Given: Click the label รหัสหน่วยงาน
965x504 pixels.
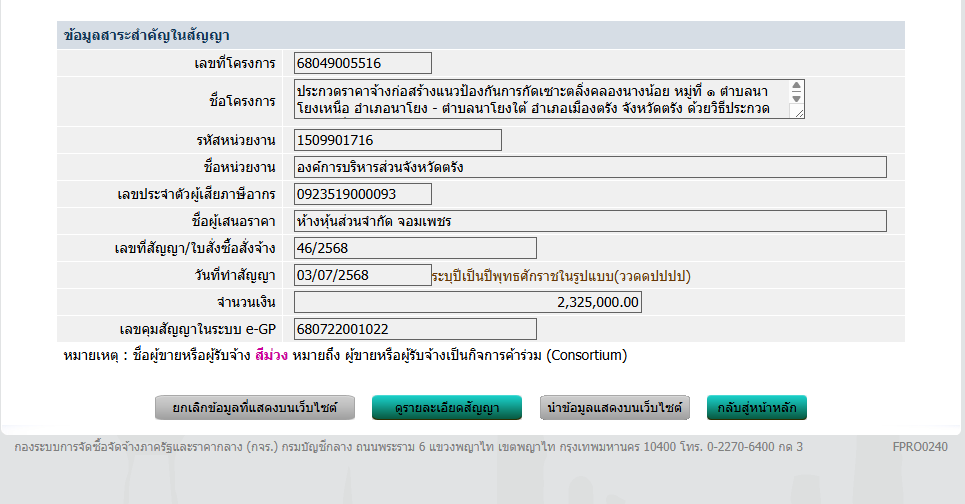Looking at the screenshot, I should tap(236, 140).
